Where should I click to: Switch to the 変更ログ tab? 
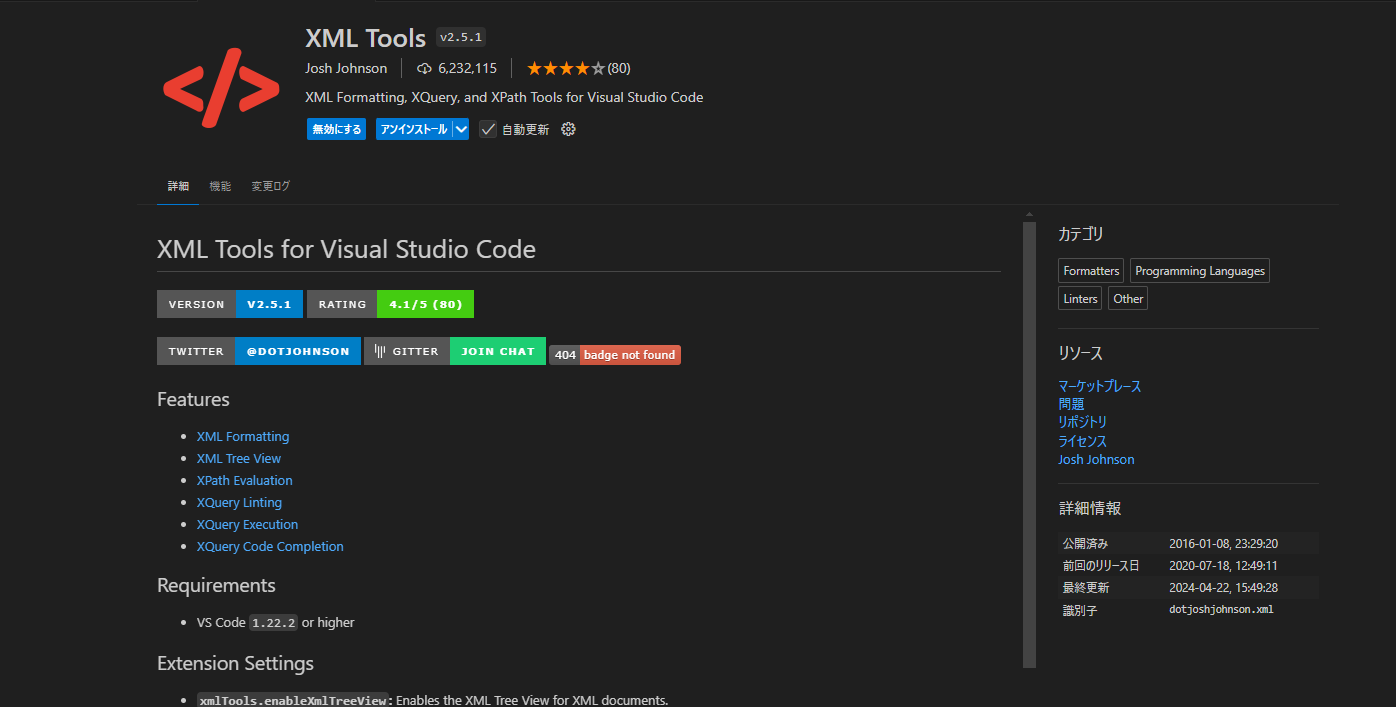(x=270, y=186)
